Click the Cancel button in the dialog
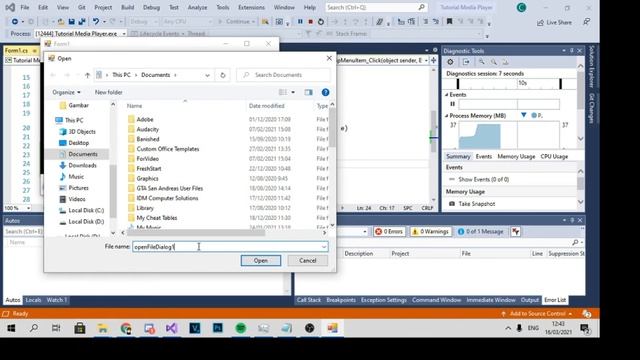The height and width of the screenshot is (360, 640). pos(307,260)
